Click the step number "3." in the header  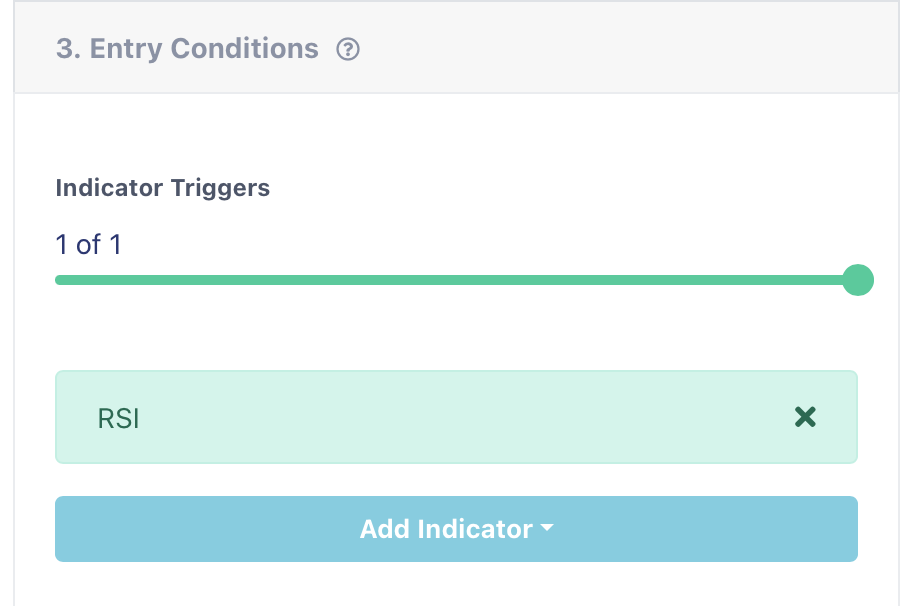point(68,49)
